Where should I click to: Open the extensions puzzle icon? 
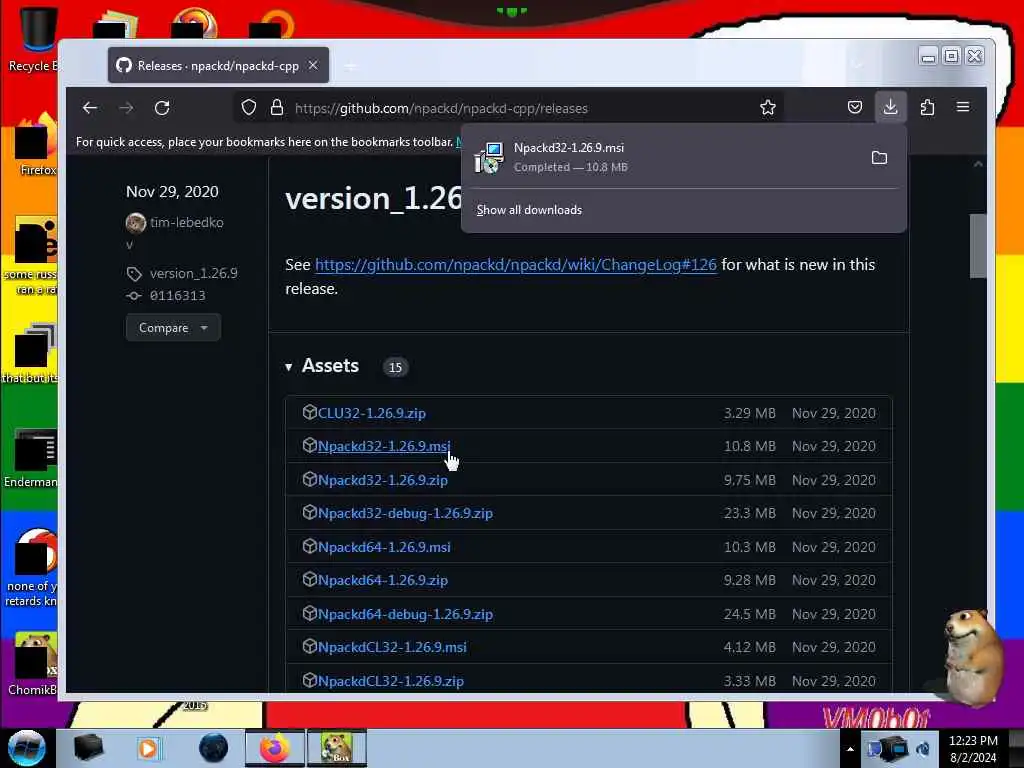(x=927, y=107)
